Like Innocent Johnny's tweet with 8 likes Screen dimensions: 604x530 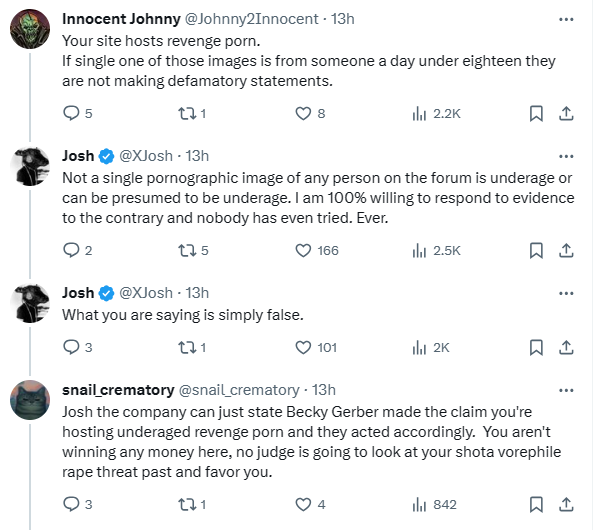(x=304, y=114)
